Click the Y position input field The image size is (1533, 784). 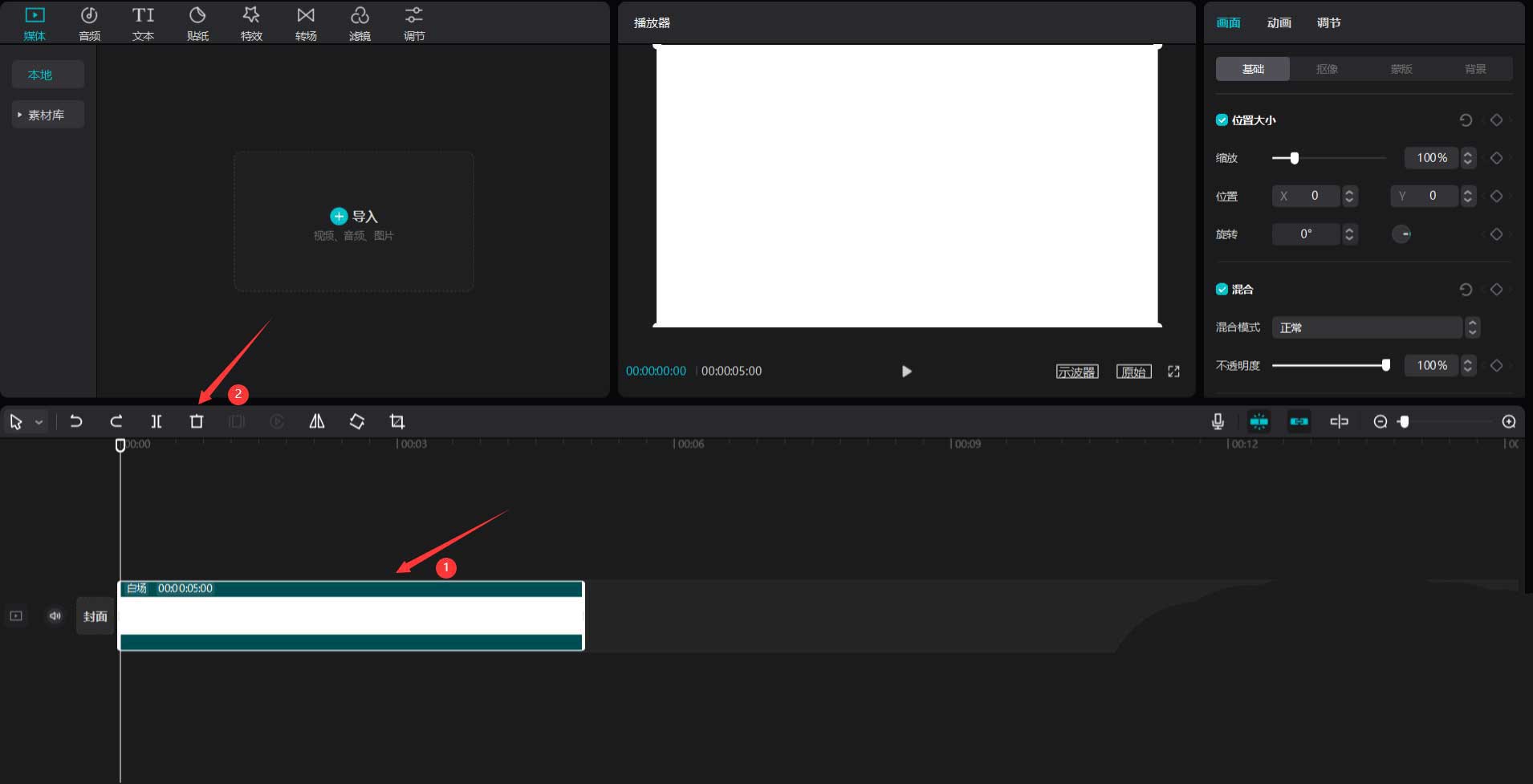click(1425, 196)
